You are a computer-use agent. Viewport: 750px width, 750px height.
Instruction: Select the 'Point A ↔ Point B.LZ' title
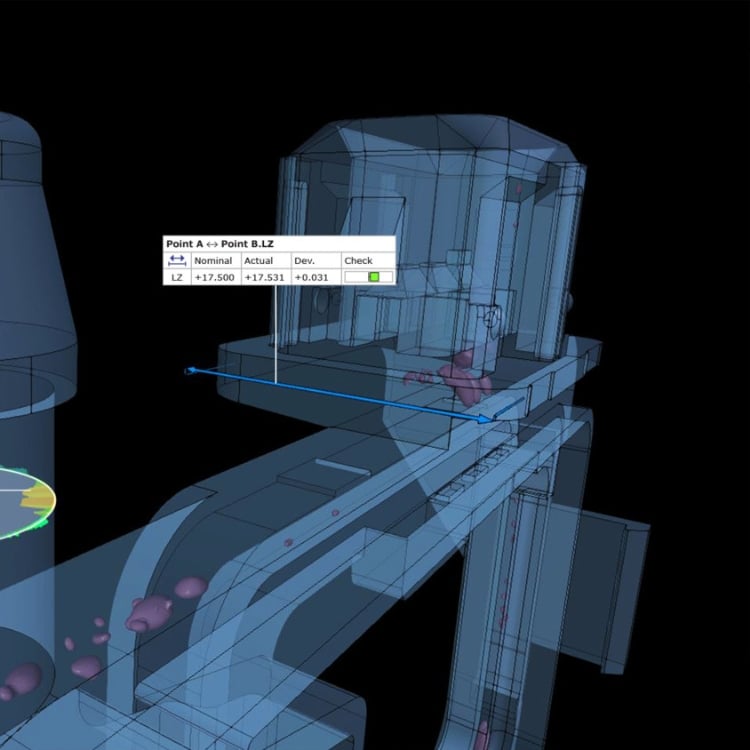220,244
